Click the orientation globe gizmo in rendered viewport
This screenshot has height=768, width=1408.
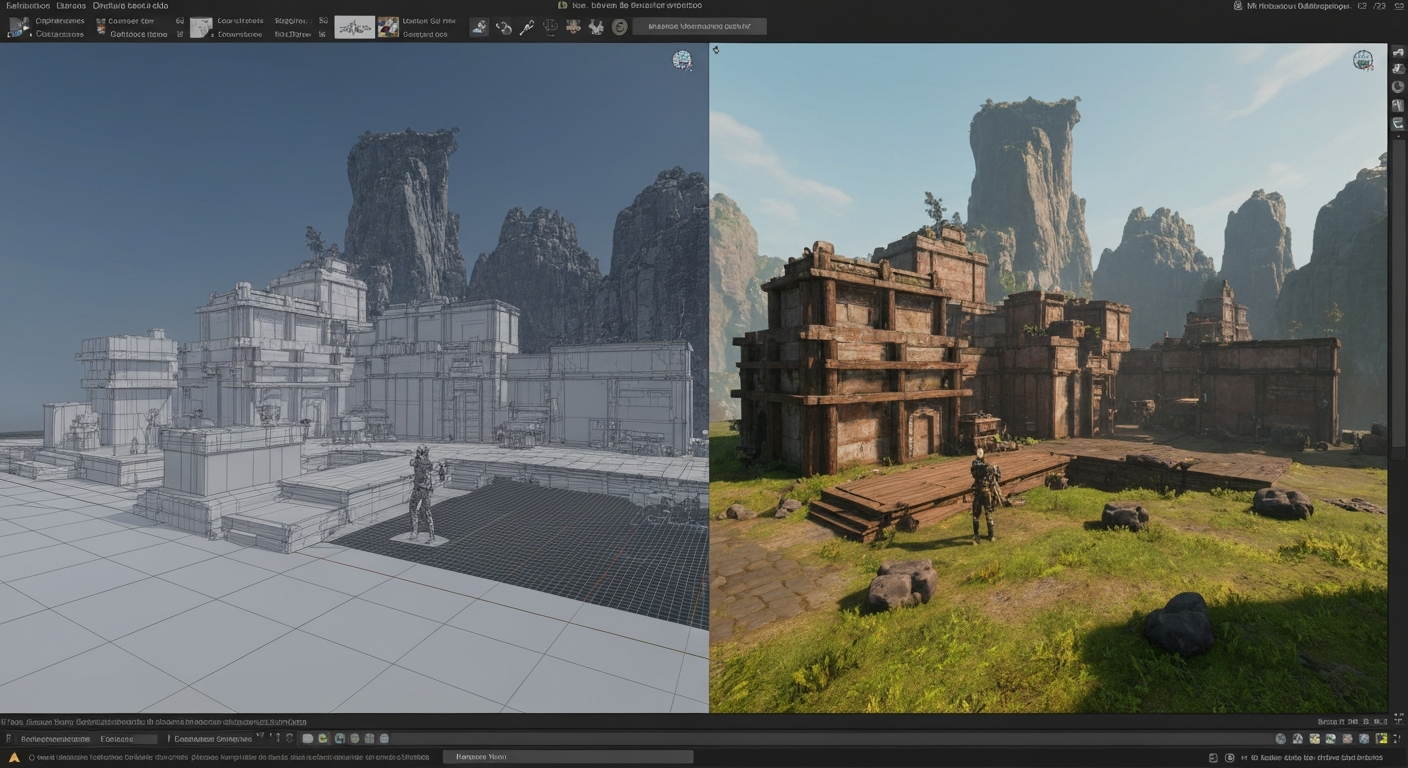[1363, 59]
